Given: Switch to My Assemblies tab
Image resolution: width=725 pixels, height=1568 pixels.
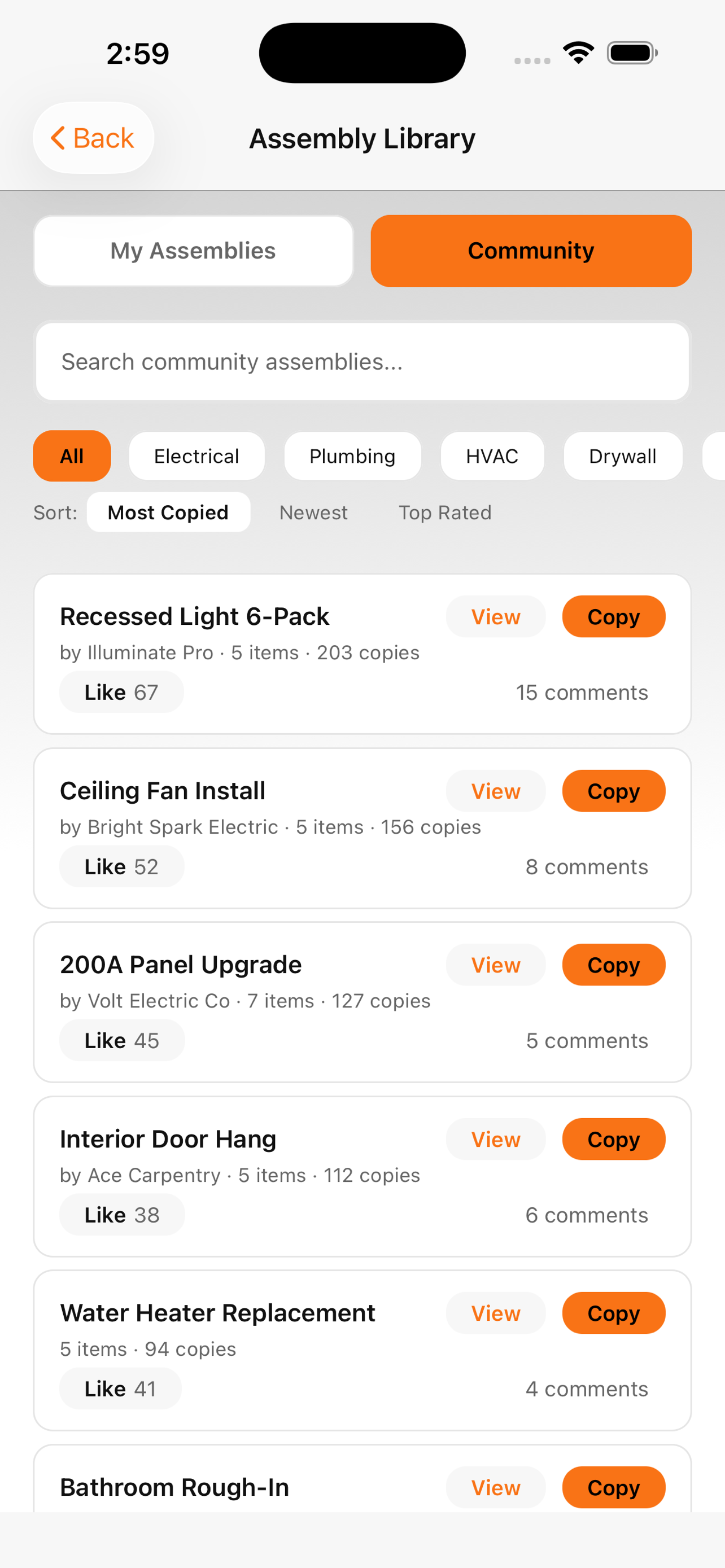Looking at the screenshot, I should click(194, 251).
